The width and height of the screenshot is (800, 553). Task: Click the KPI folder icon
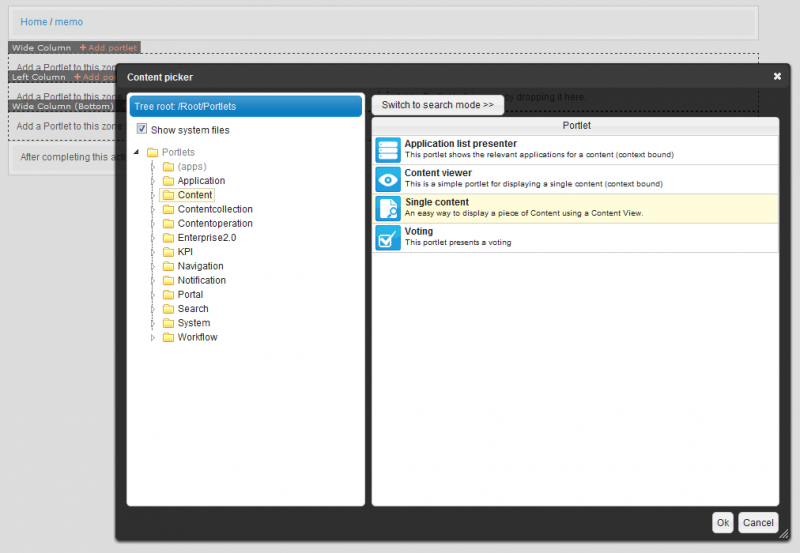click(x=168, y=252)
